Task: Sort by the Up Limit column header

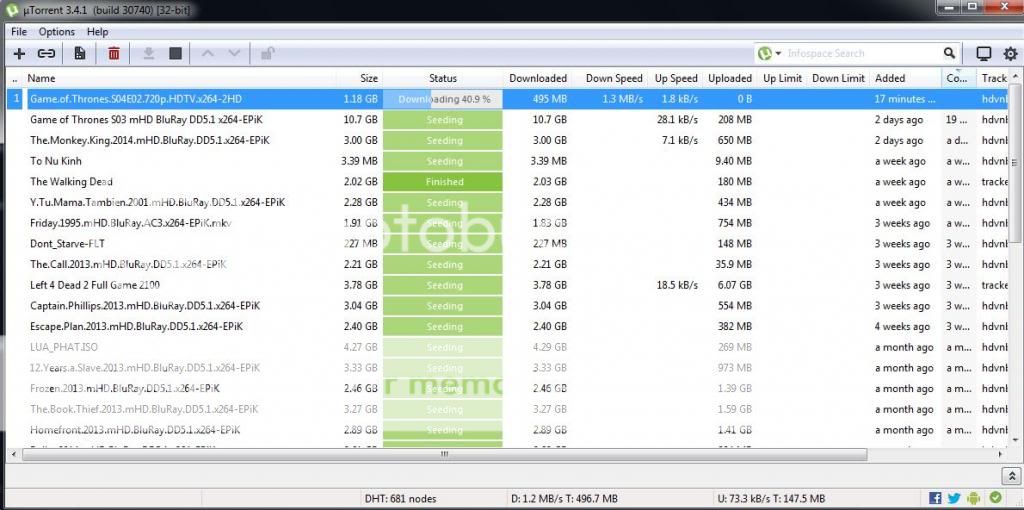Action: 782,78
